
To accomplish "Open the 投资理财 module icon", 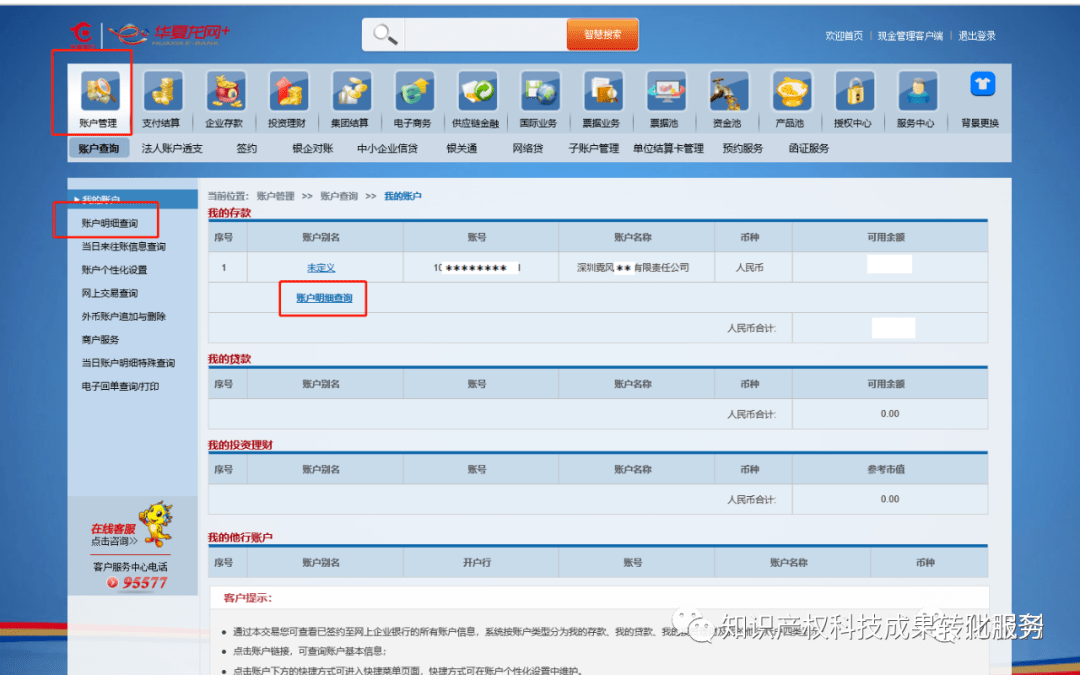I will pyautogui.click(x=288, y=98).
